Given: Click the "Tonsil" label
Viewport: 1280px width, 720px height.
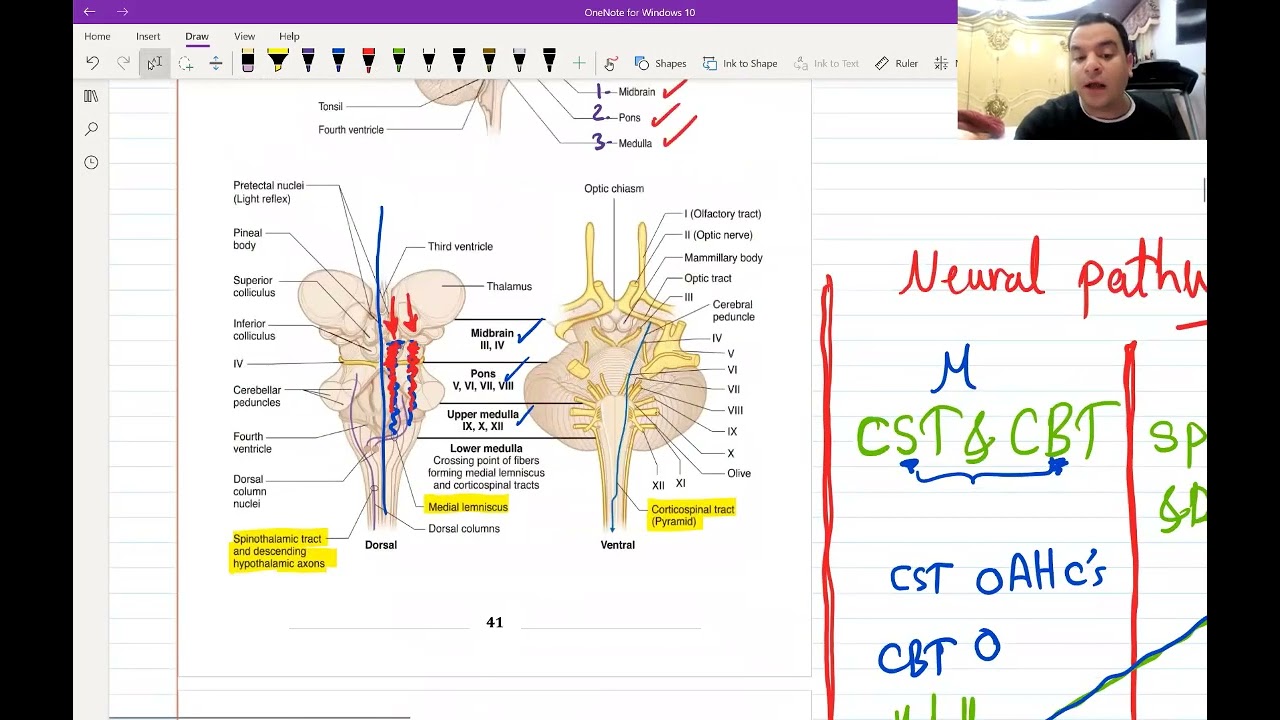Looking at the screenshot, I should [x=330, y=106].
